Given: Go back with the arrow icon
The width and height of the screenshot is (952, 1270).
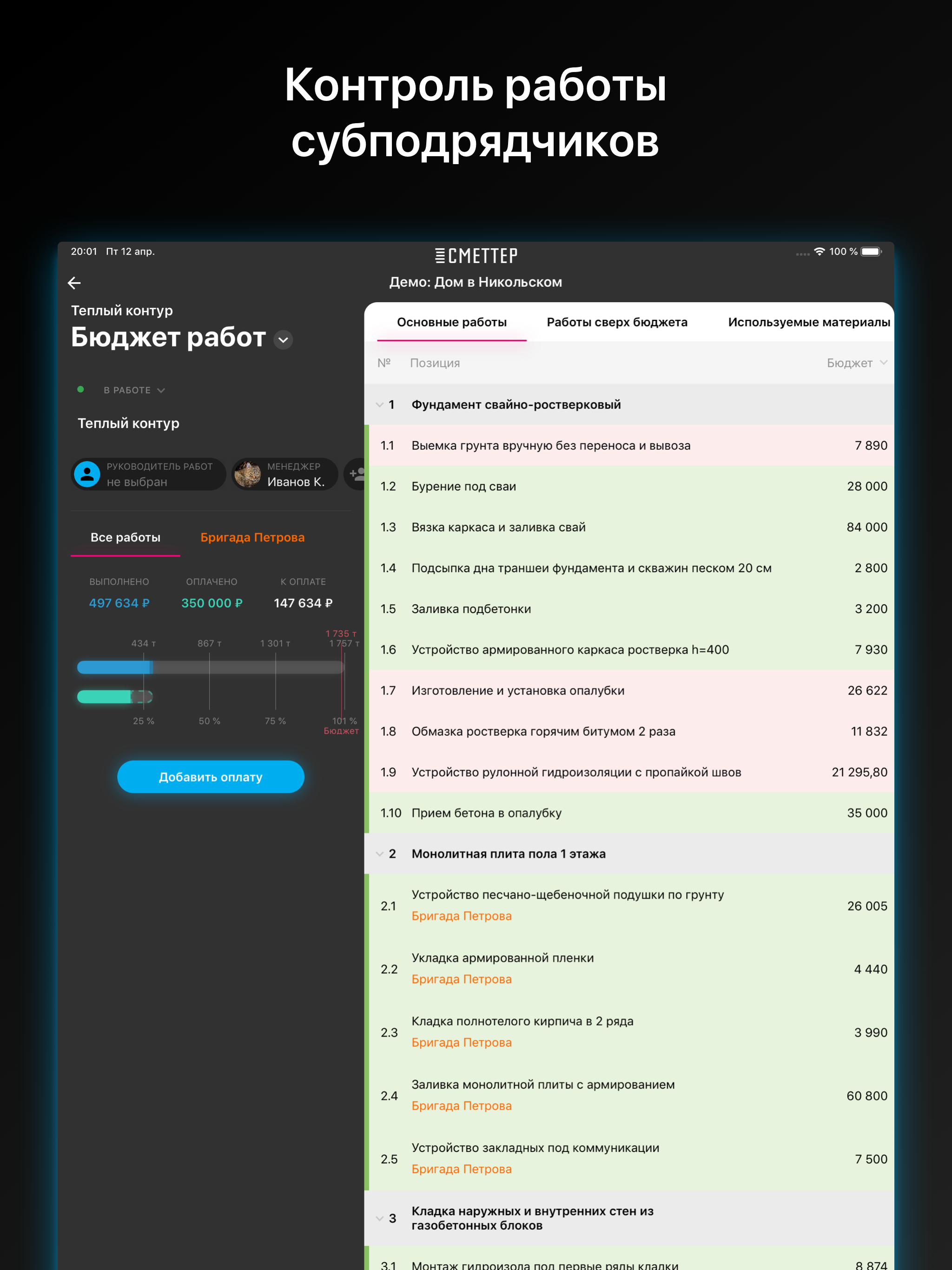Looking at the screenshot, I should point(74,283).
